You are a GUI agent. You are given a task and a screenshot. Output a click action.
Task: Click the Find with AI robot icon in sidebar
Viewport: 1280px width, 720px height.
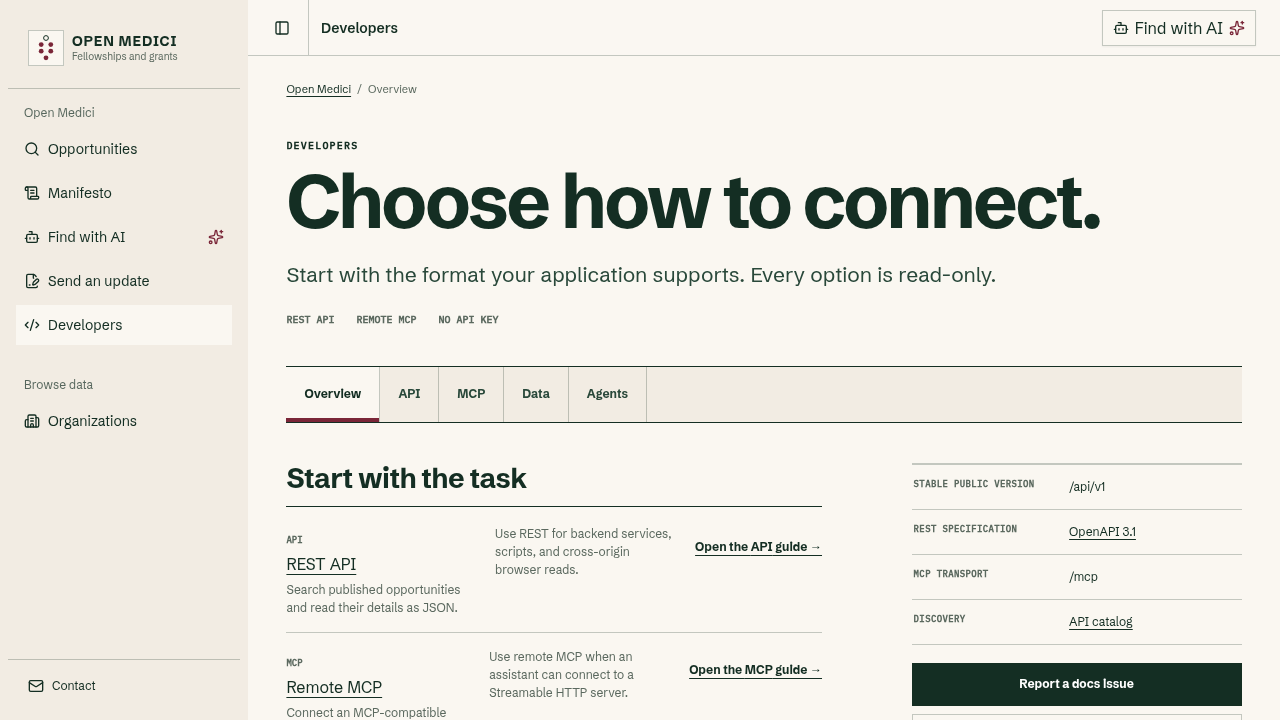(32, 237)
